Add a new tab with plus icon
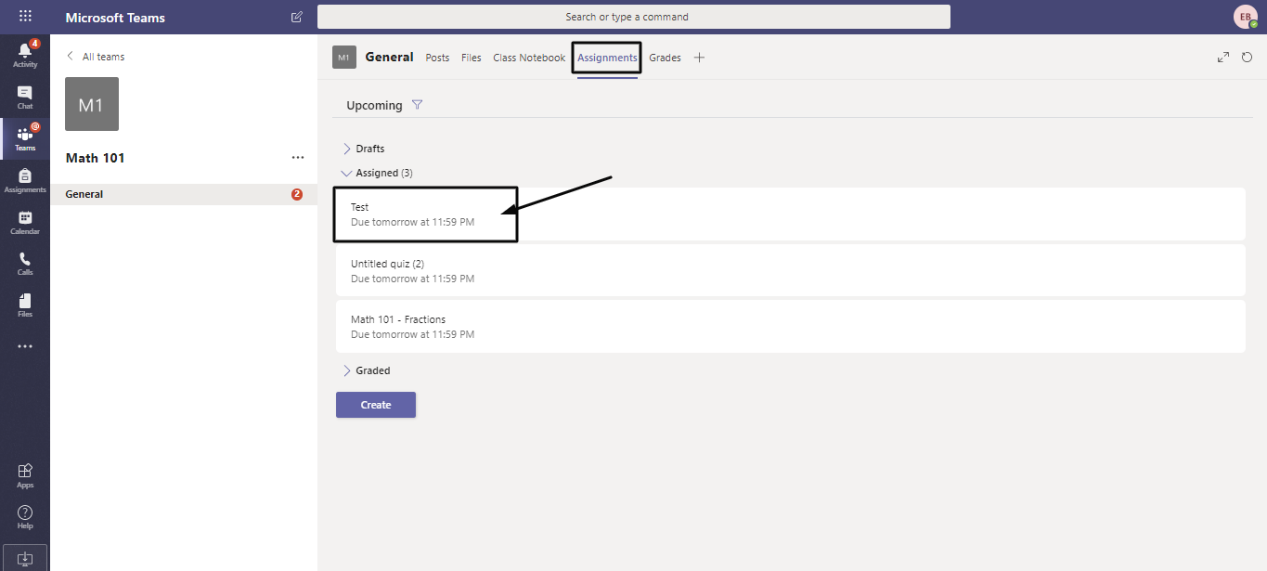 click(699, 57)
